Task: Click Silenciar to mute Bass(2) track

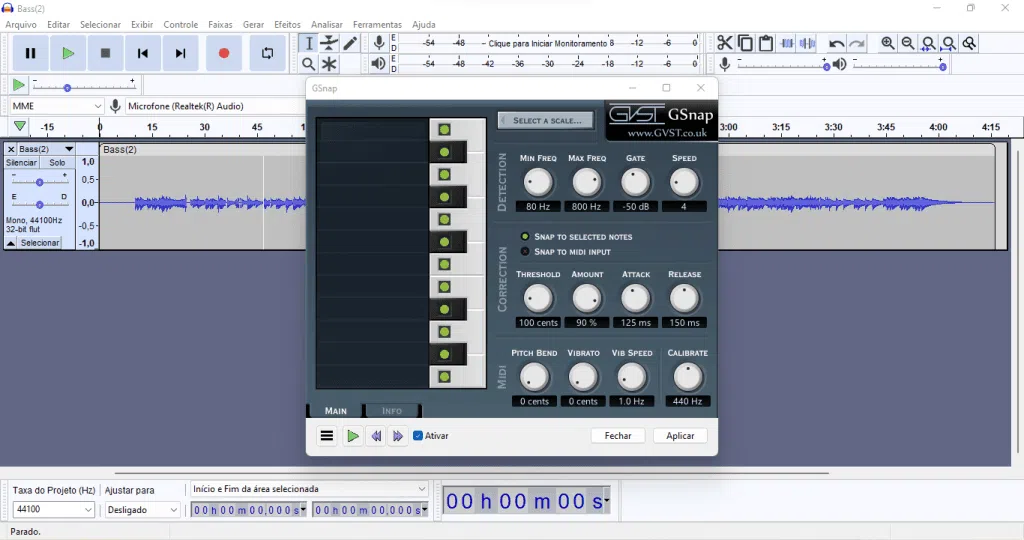Action: [x=22, y=163]
